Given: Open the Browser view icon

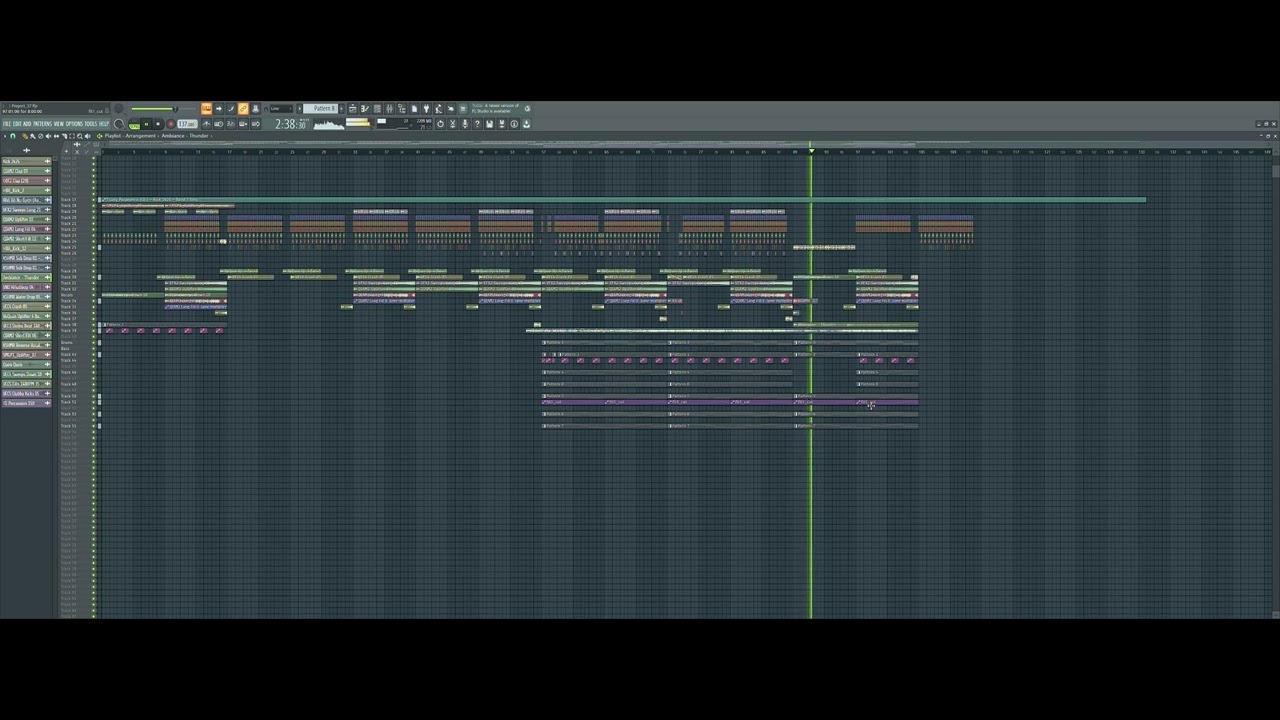Looking at the screenshot, I should pyautogui.click(x=402, y=108).
